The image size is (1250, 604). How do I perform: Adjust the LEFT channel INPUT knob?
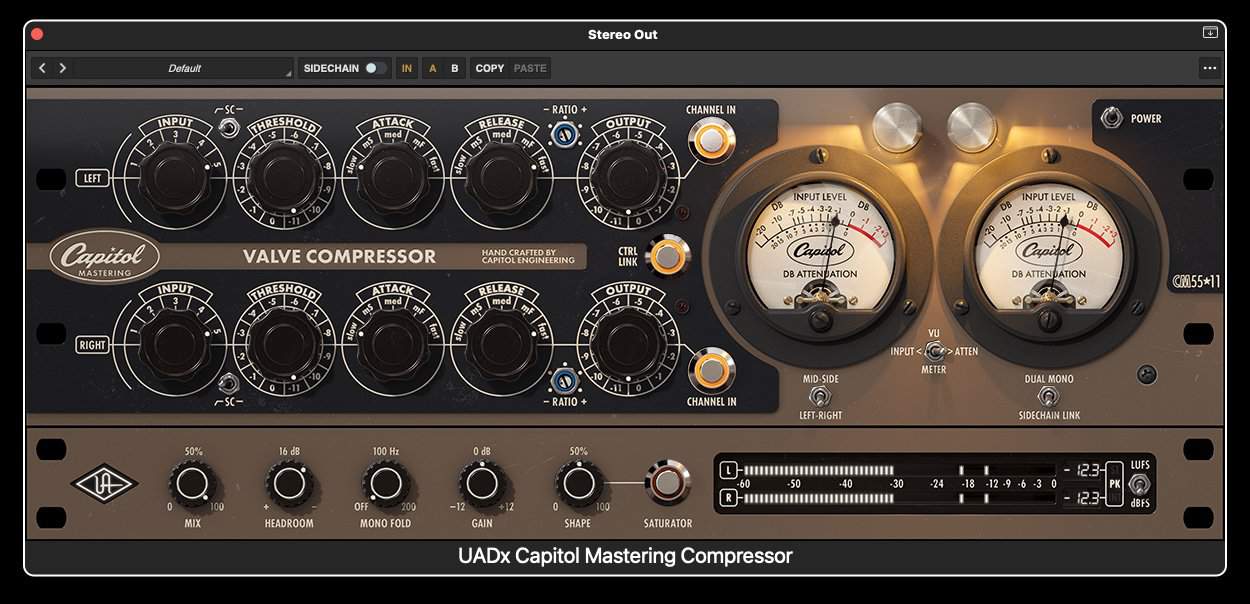pos(174,177)
